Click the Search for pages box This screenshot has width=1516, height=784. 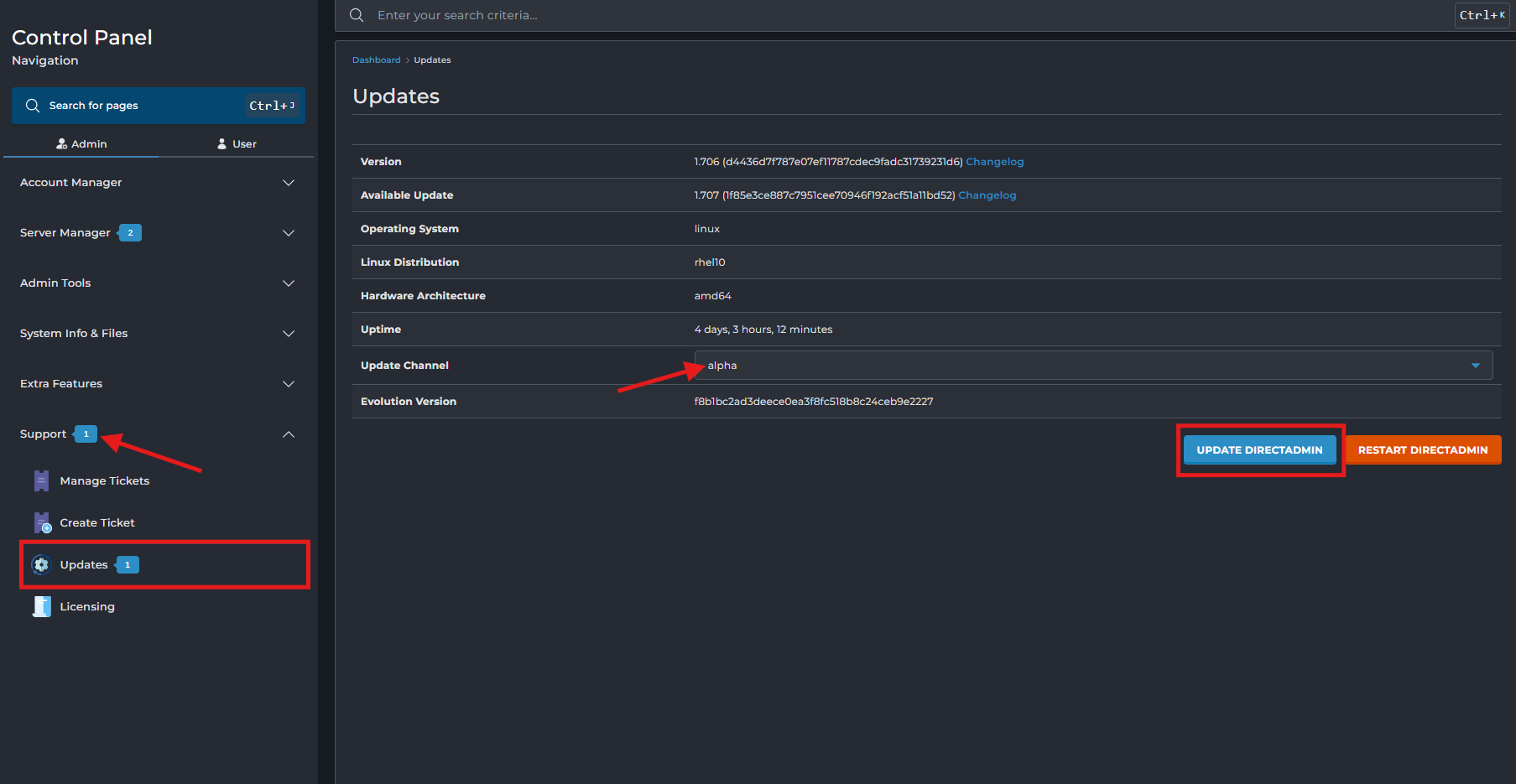pyautogui.click(x=159, y=106)
